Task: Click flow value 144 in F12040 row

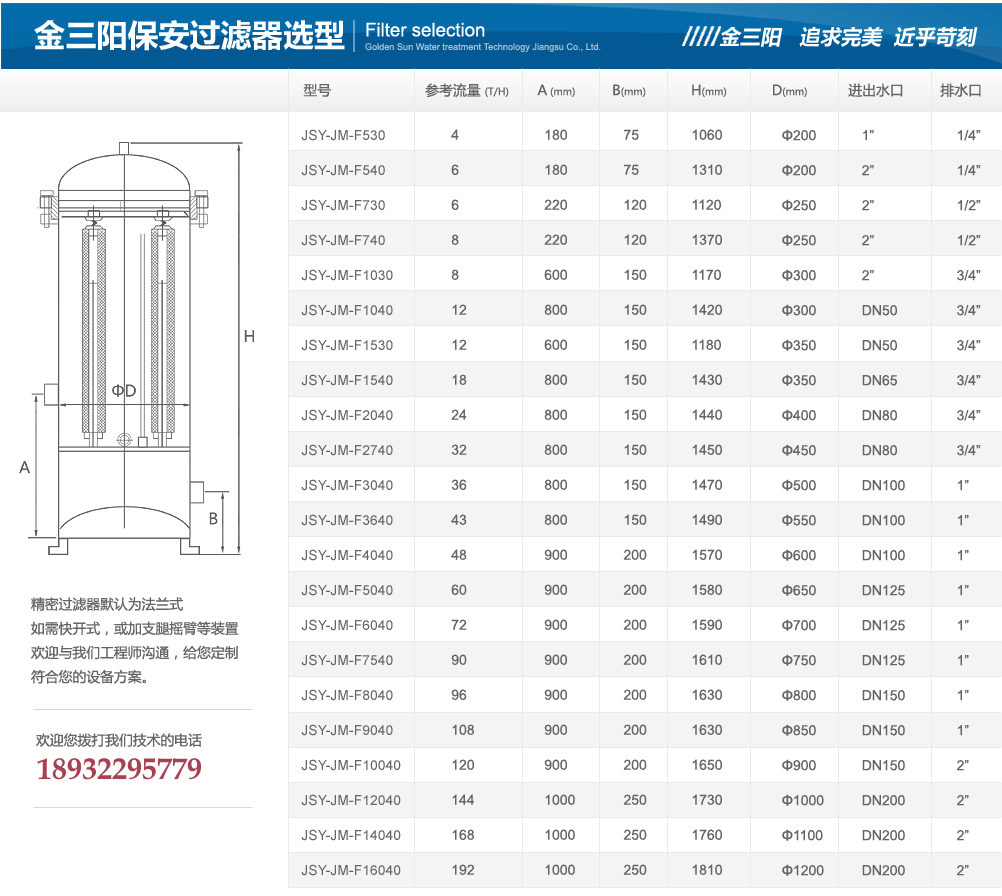Action: click(x=463, y=800)
